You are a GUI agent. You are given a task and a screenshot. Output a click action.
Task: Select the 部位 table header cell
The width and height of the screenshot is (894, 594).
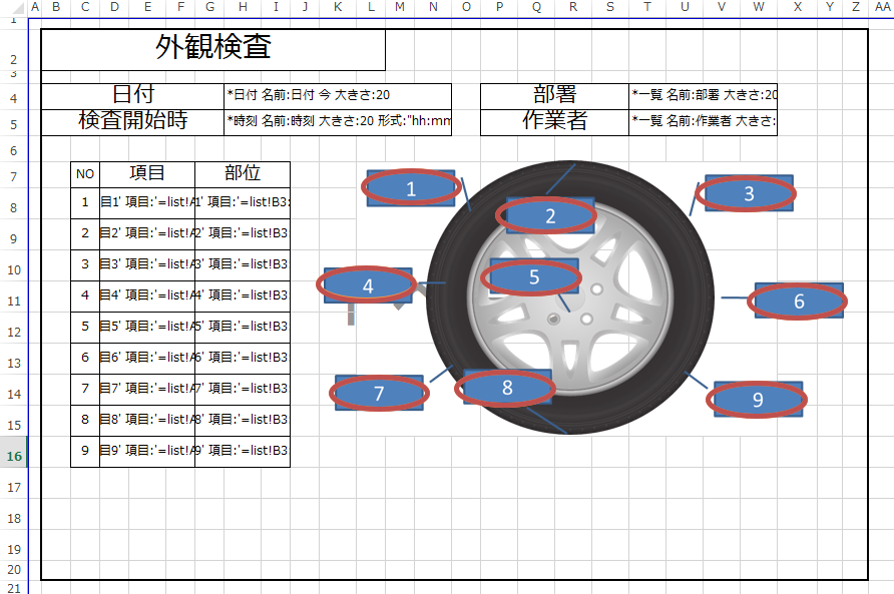pos(242,173)
